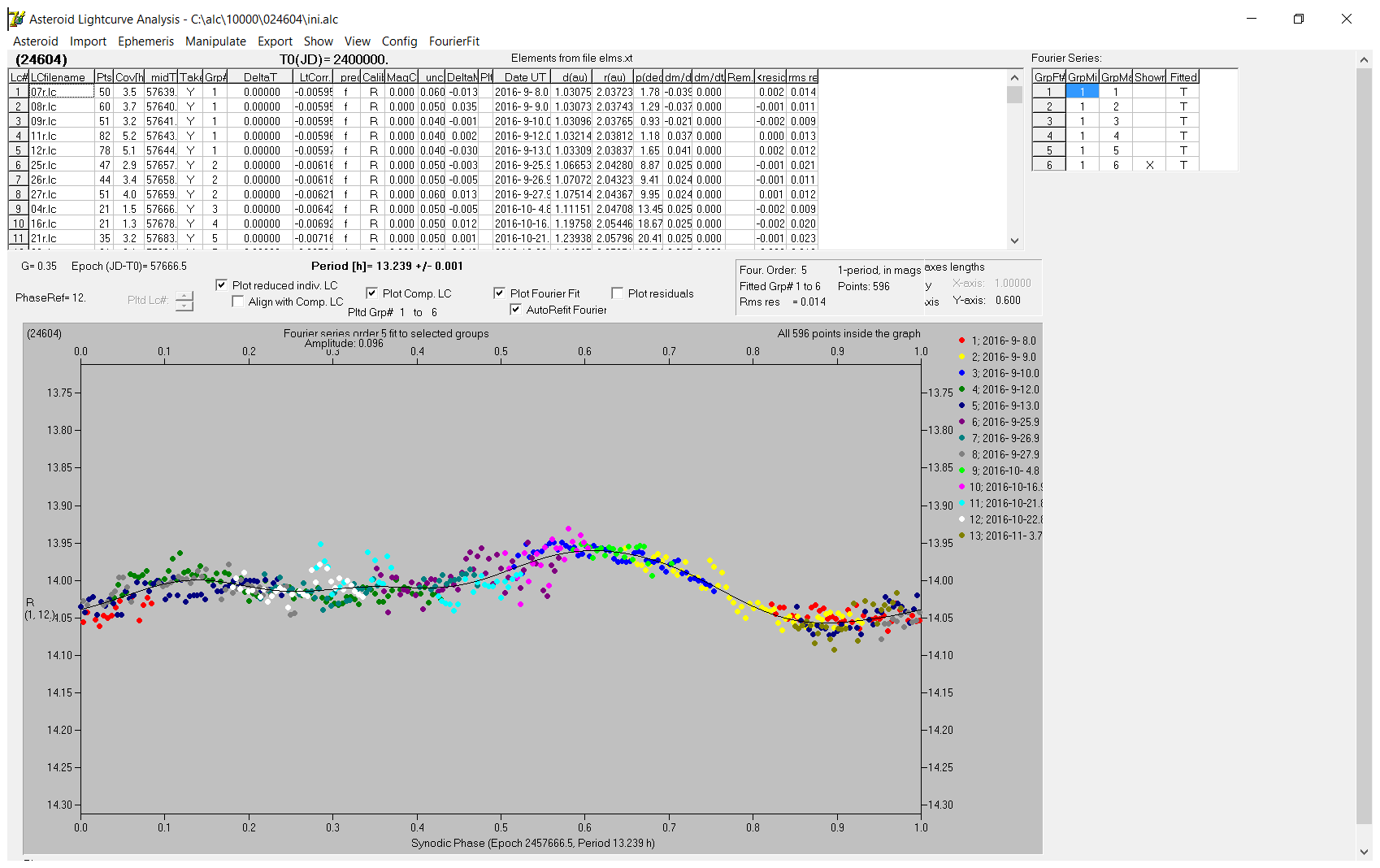Click red legend dot for 2016-9-8.0

tap(961, 341)
